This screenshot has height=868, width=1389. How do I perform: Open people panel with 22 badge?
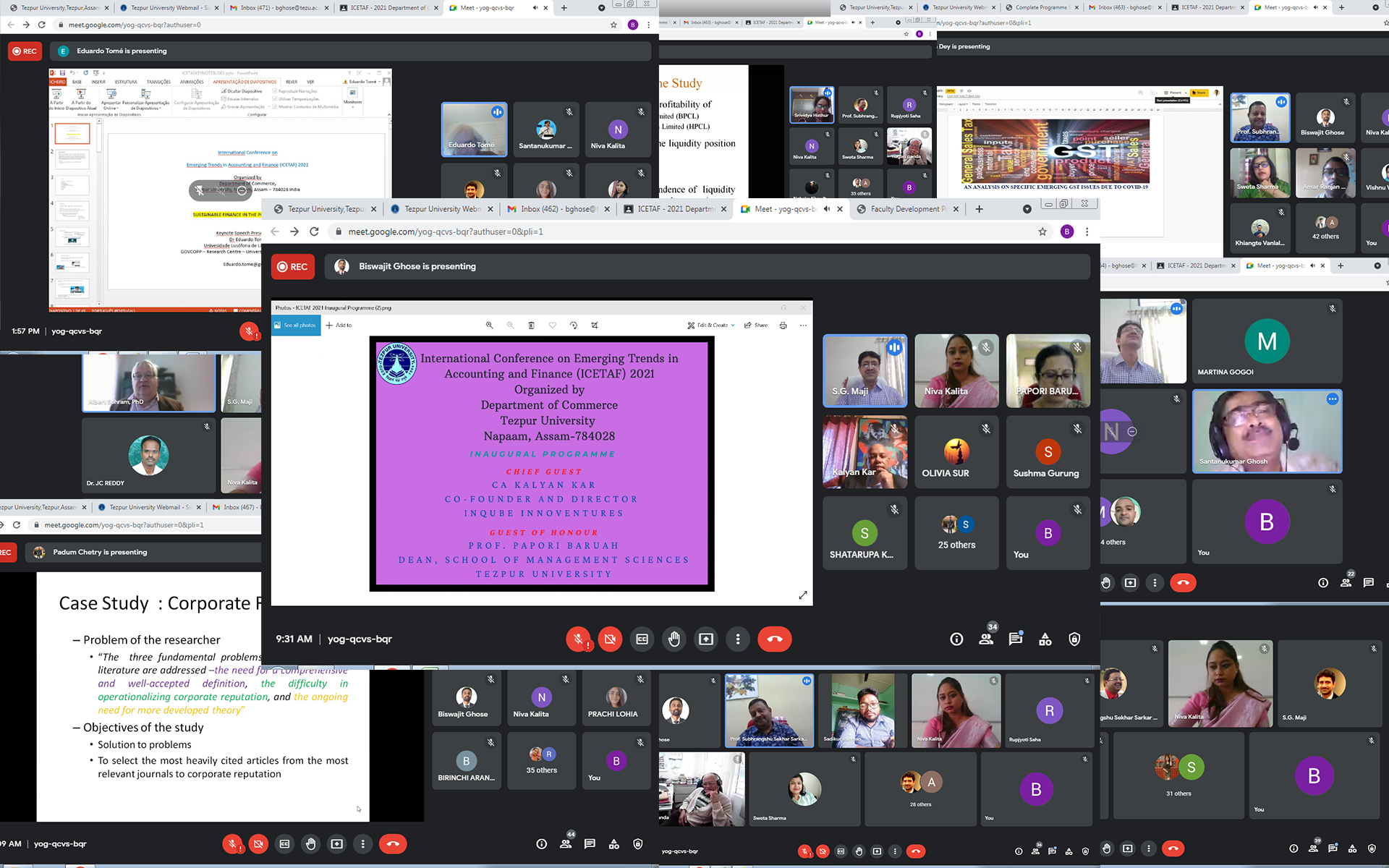tap(1346, 581)
